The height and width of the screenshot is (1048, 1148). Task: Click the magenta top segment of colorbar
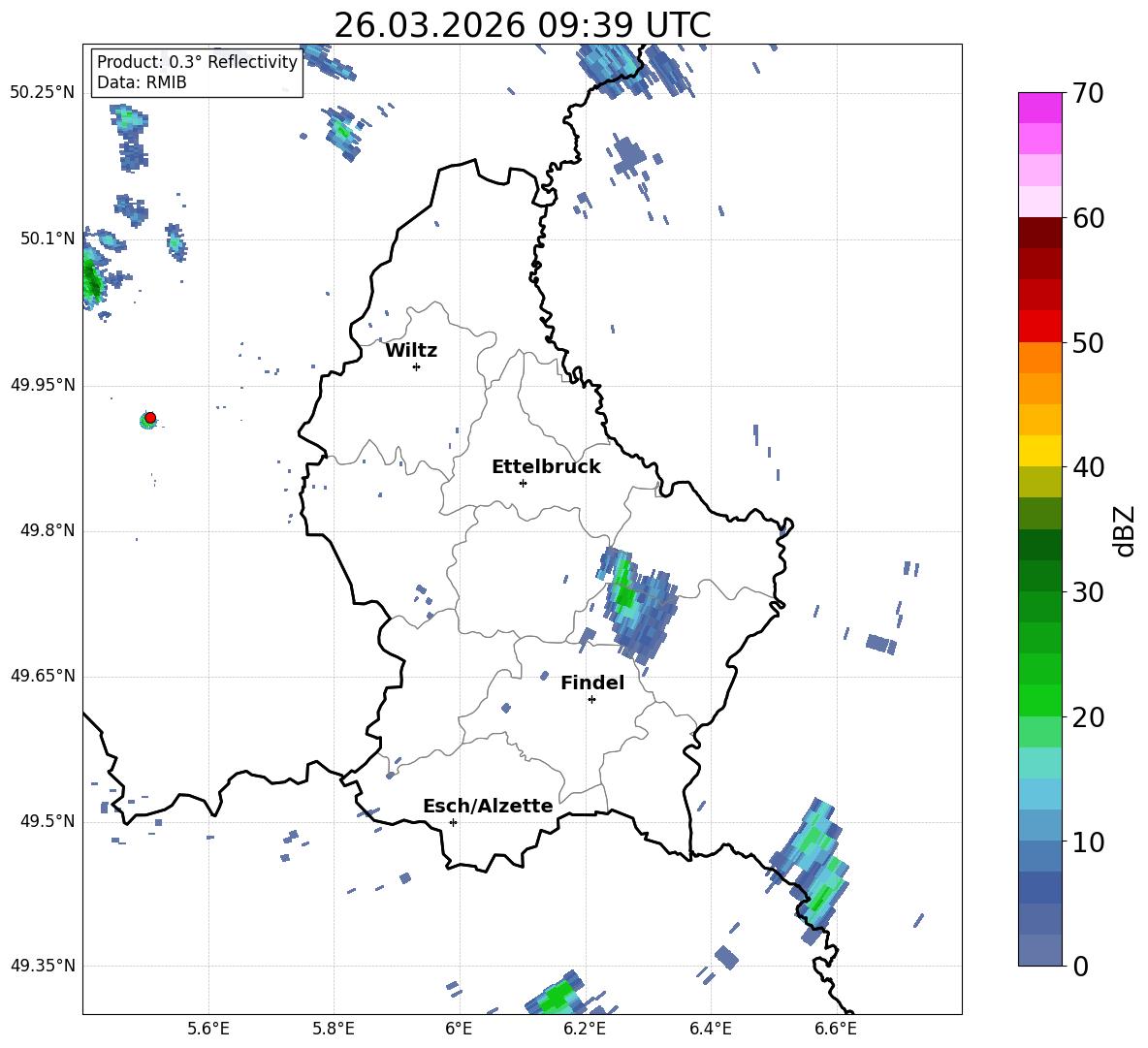pos(1039,108)
